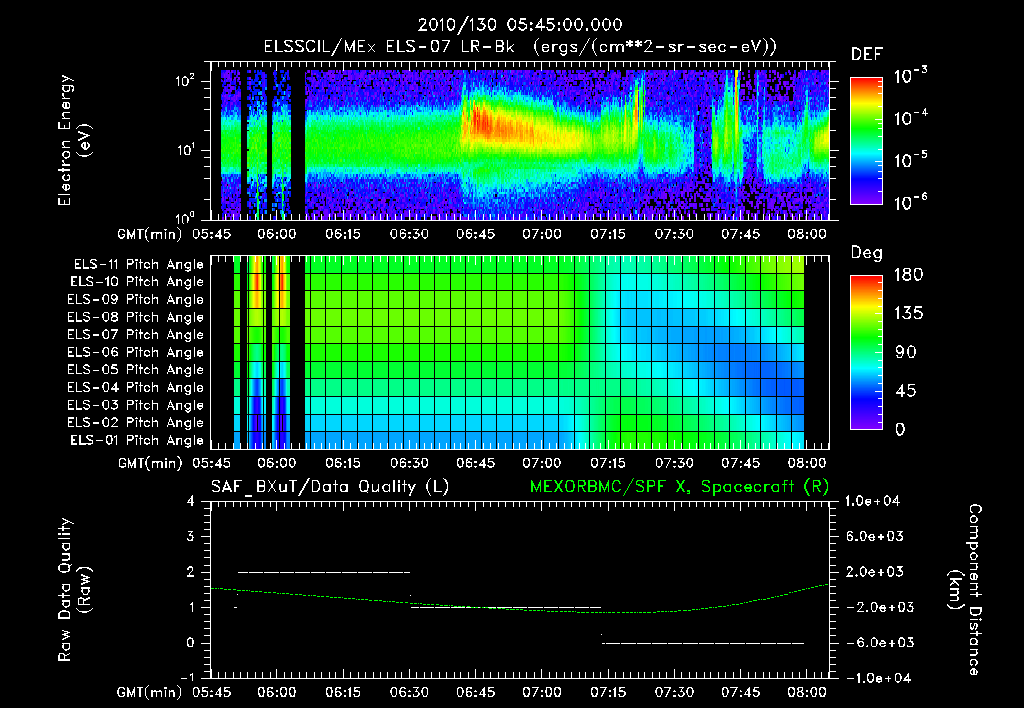The height and width of the screenshot is (708, 1024).
Task: Click the white quality-0 line segment
Action: tap(703, 643)
